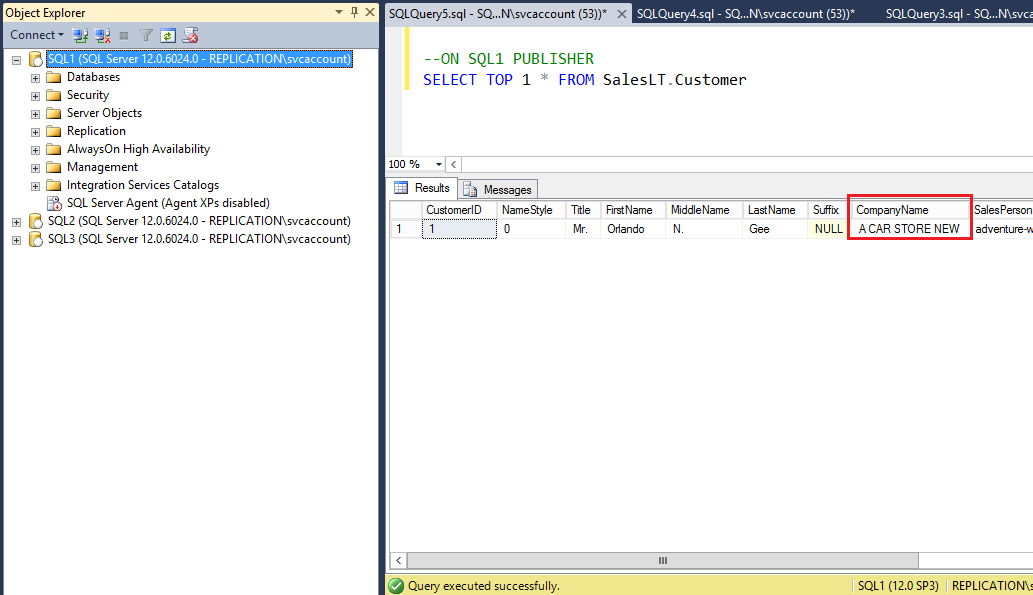This screenshot has width=1033, height=595.
Task: Click the MiddleName column header
Action: click(x=704, y=210)
